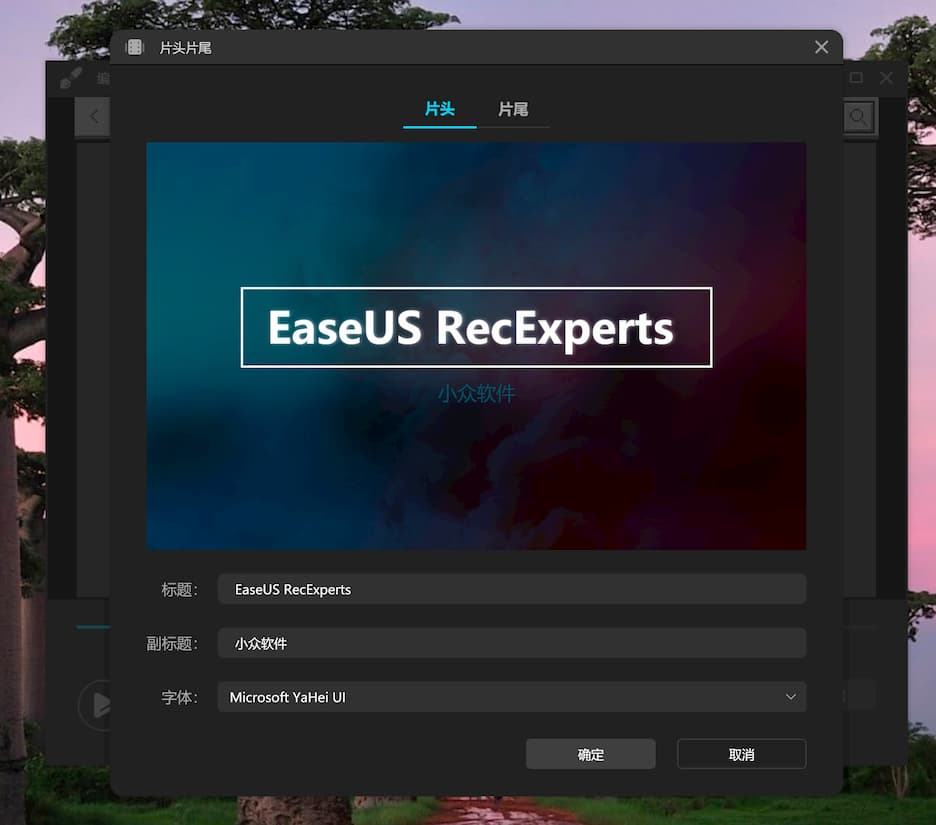
Task: Cancel with the 取消 button
Action: click(x=741, y=754)
